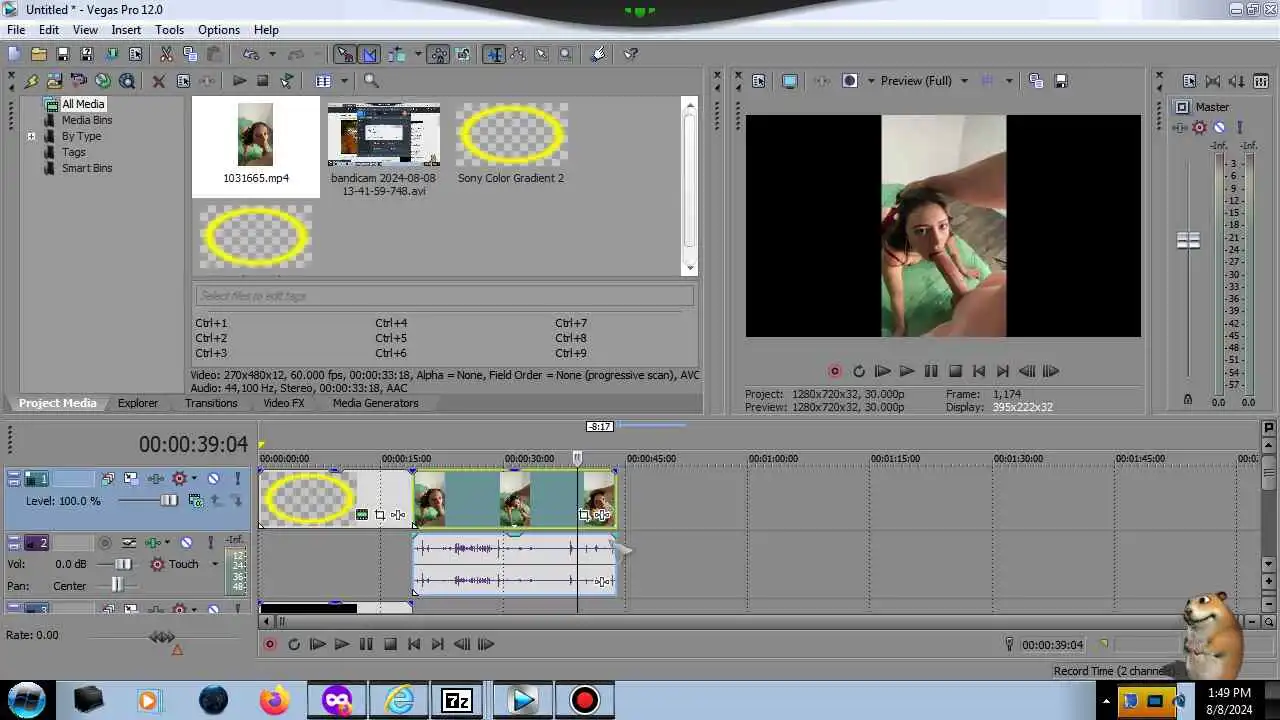Open Master FX gear icon
1280x720 pixels.
[x=1199, y=127]
